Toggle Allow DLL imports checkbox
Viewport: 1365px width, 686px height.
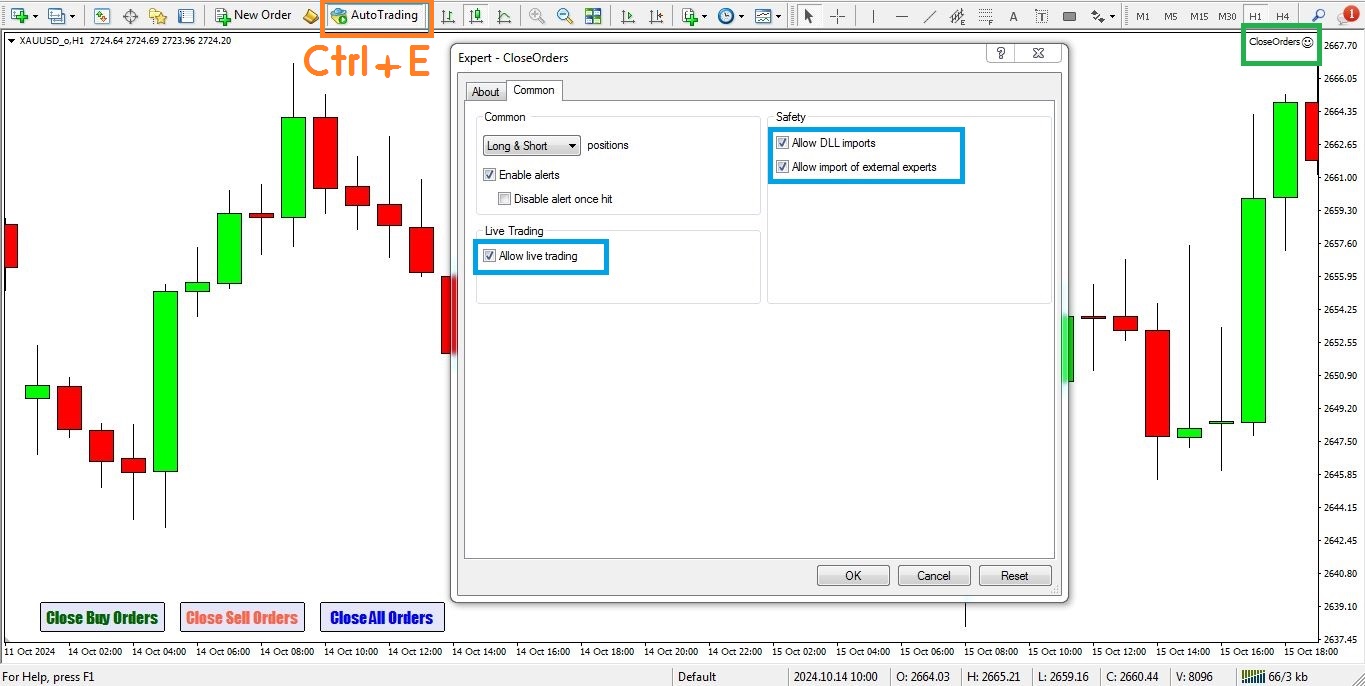click(x=782, y=143)
